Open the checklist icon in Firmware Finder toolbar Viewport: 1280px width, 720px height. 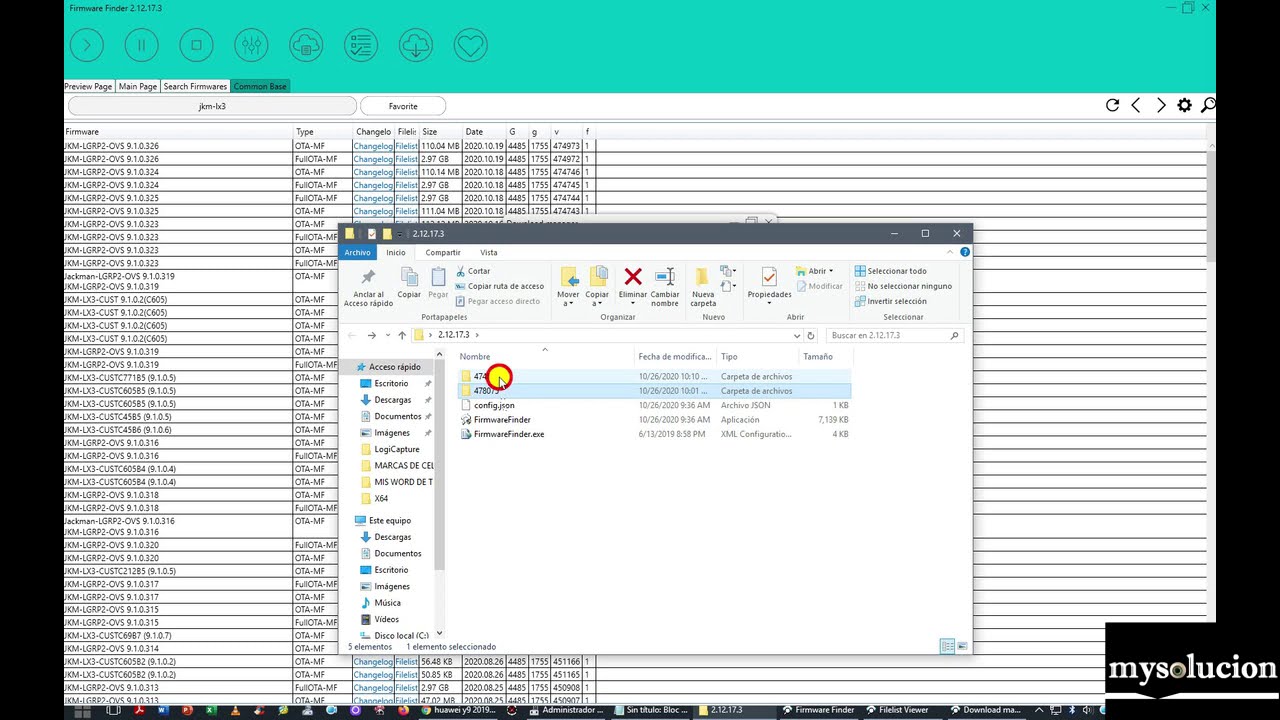click(x=361, y=45)
